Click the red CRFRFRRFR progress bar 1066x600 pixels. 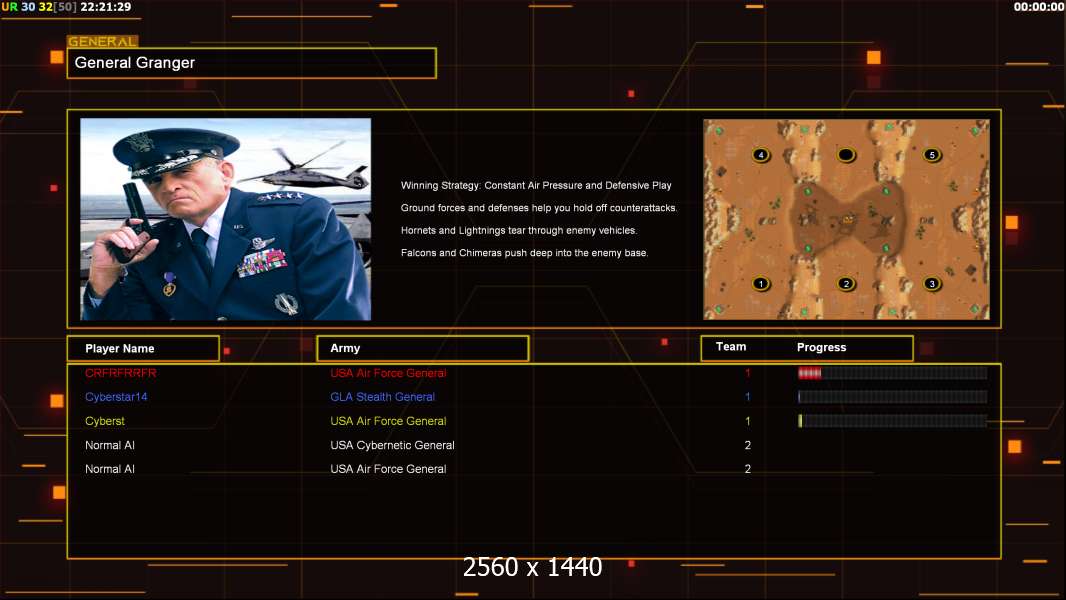[x=891, y=373]
